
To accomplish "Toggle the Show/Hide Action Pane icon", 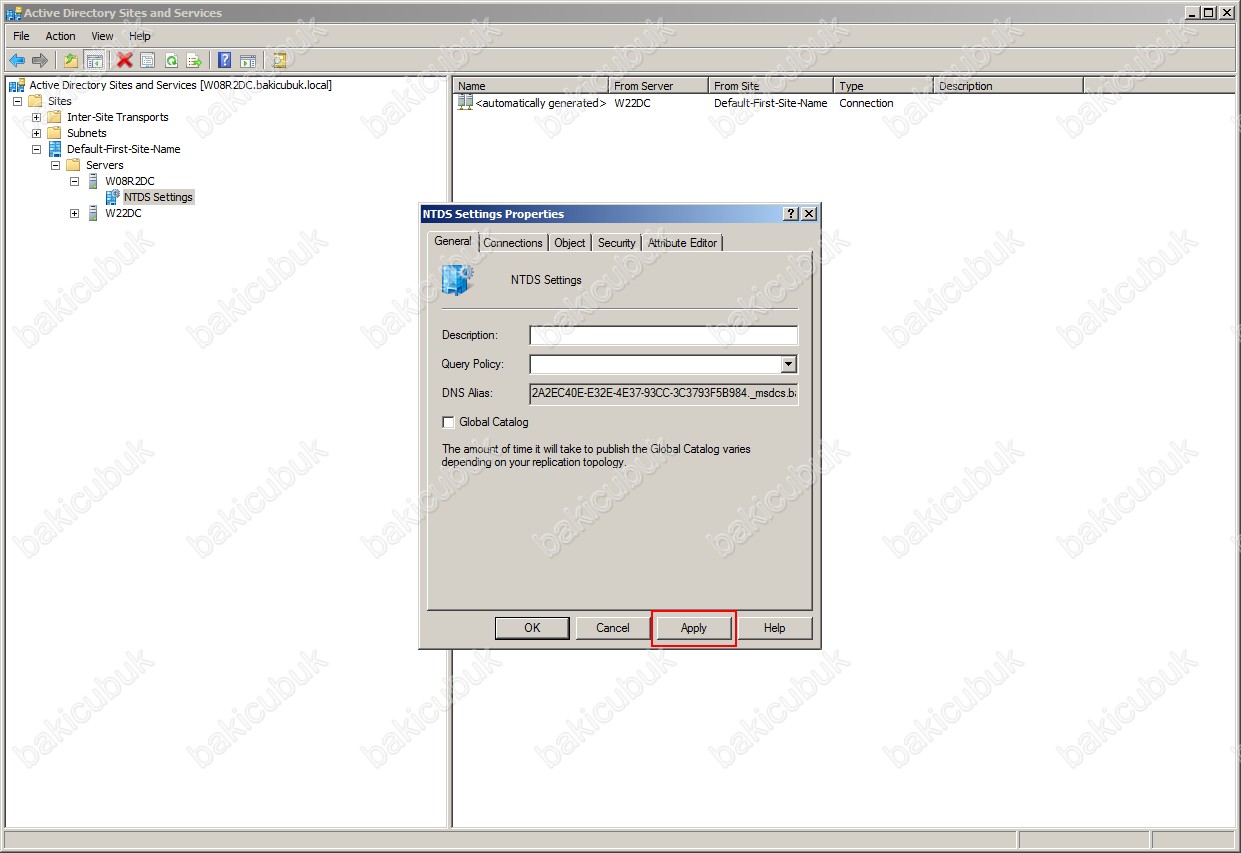I will pos(248,60).
